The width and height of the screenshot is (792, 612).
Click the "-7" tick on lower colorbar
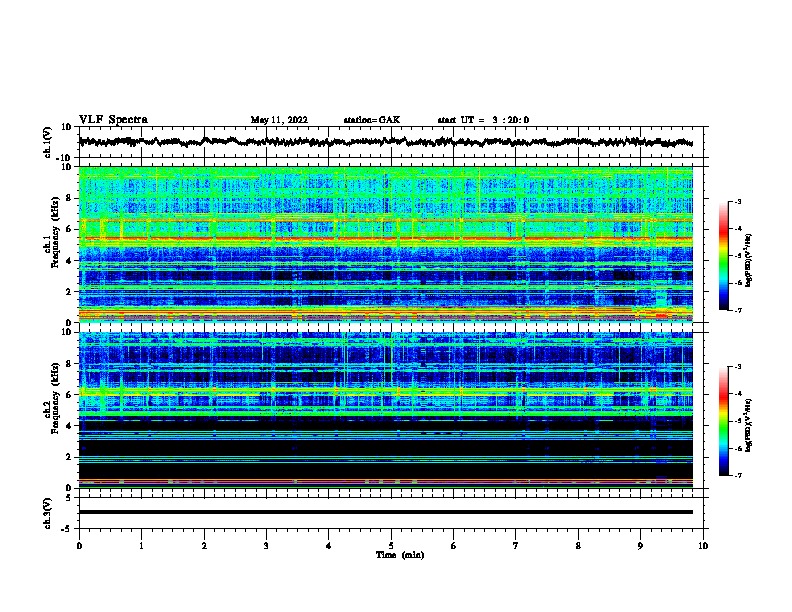[737, 475]
